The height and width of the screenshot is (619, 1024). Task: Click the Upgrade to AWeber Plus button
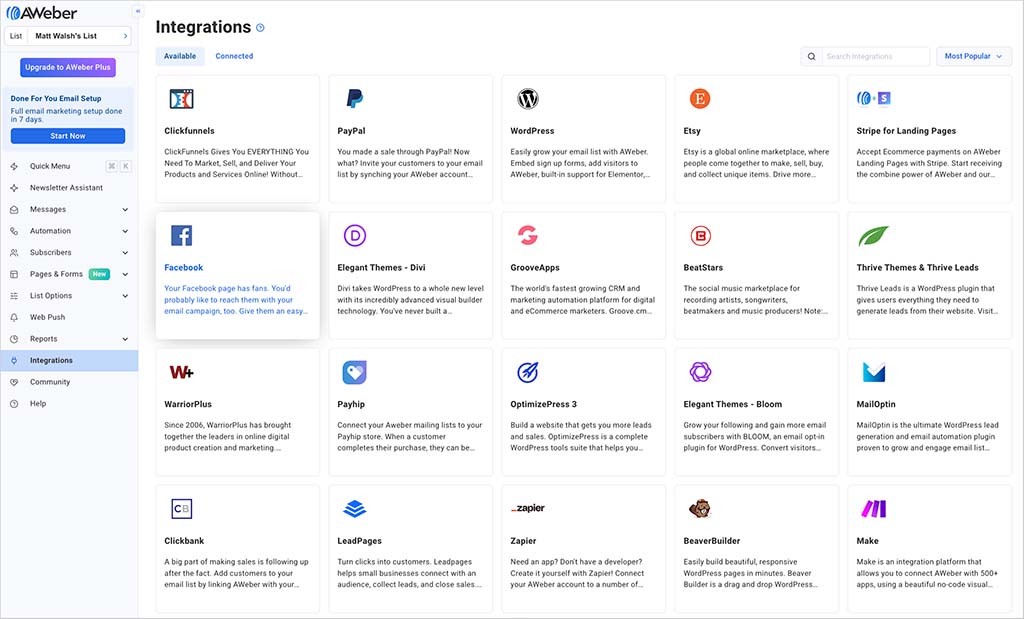pyautogui.click(x=68, y=67)
